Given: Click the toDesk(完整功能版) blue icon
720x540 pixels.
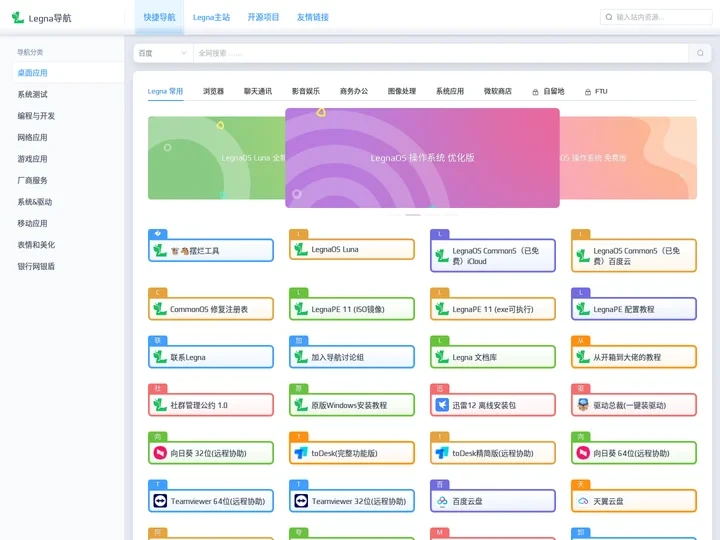Looking at the screenshot, I should pos(301,453).
